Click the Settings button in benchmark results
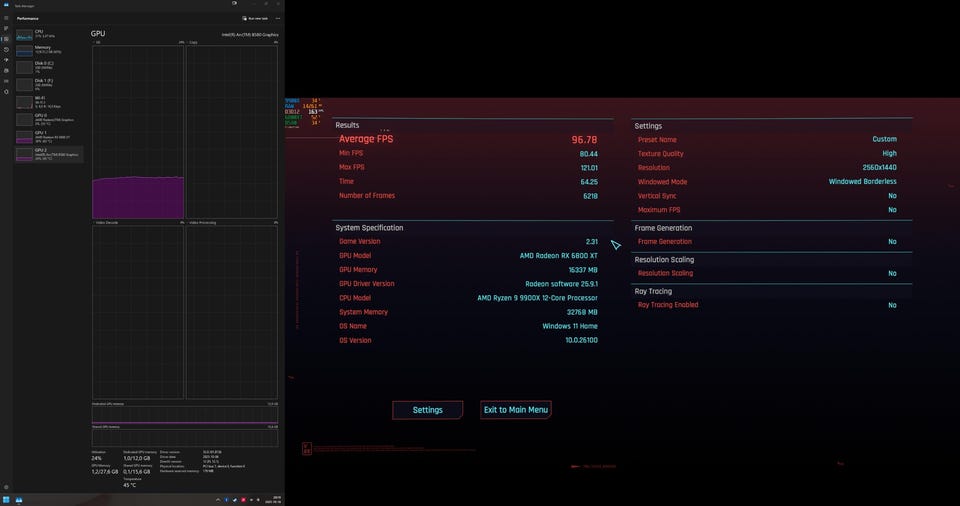Screen dimensions: 960x506 point(427,410)
